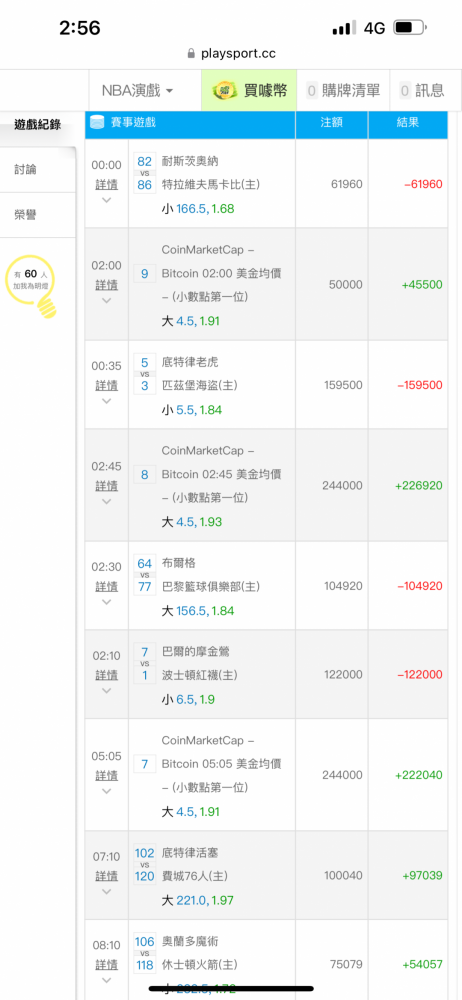Open 詳情 for the 08:10 game
The image size is (462, 1000).
coord(107,965)
